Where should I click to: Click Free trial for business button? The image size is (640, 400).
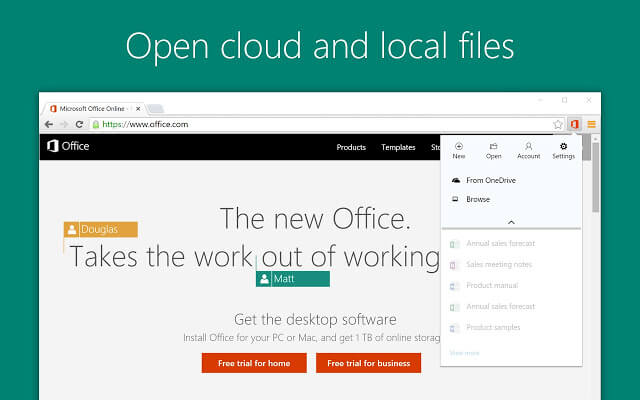pos(368,363)
